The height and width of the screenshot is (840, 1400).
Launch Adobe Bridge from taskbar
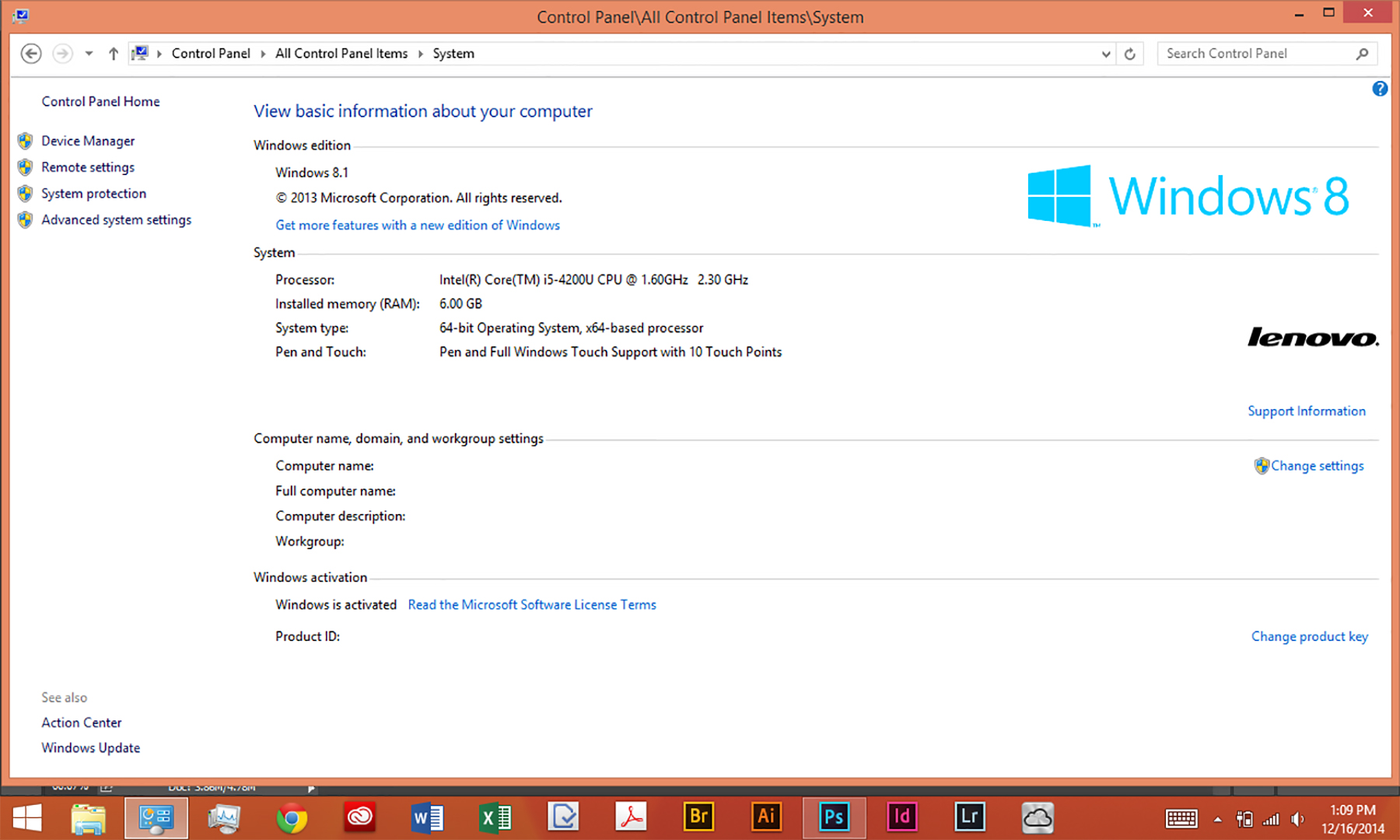[x=698, y=817]
